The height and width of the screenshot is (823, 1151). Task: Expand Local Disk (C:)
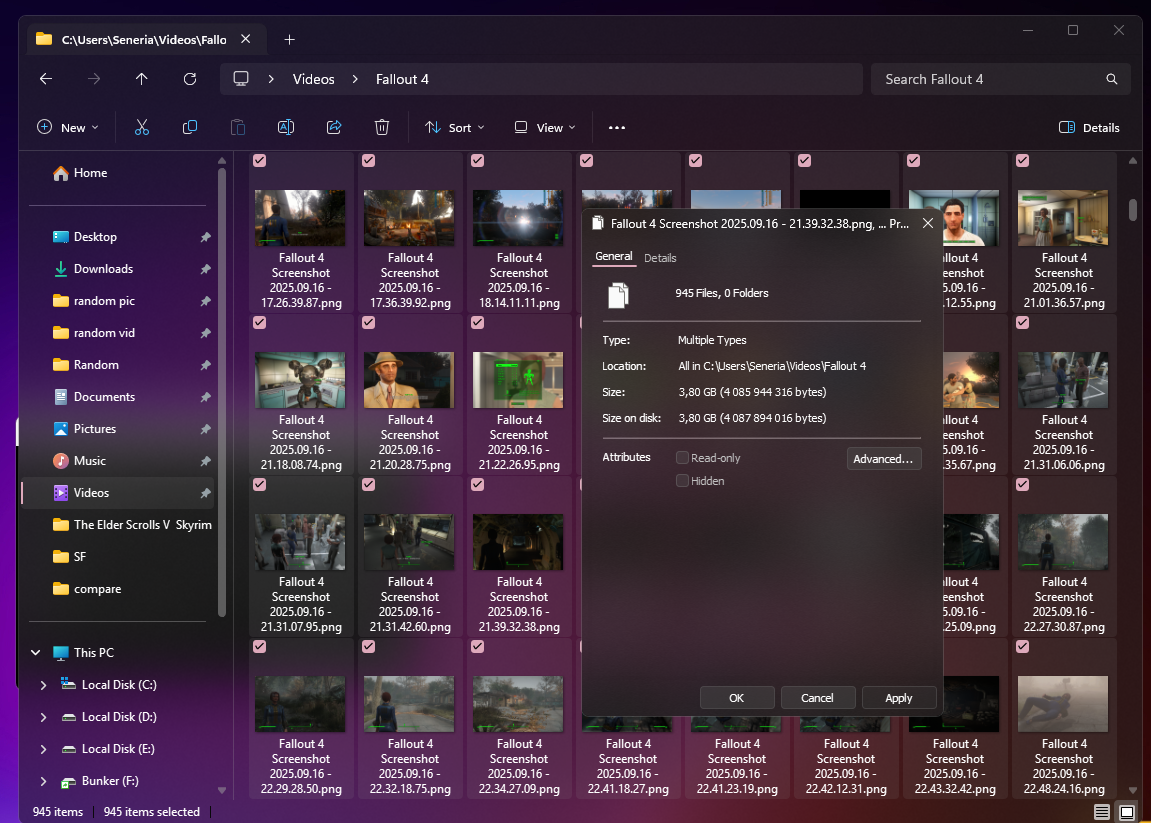coord(43,685)
